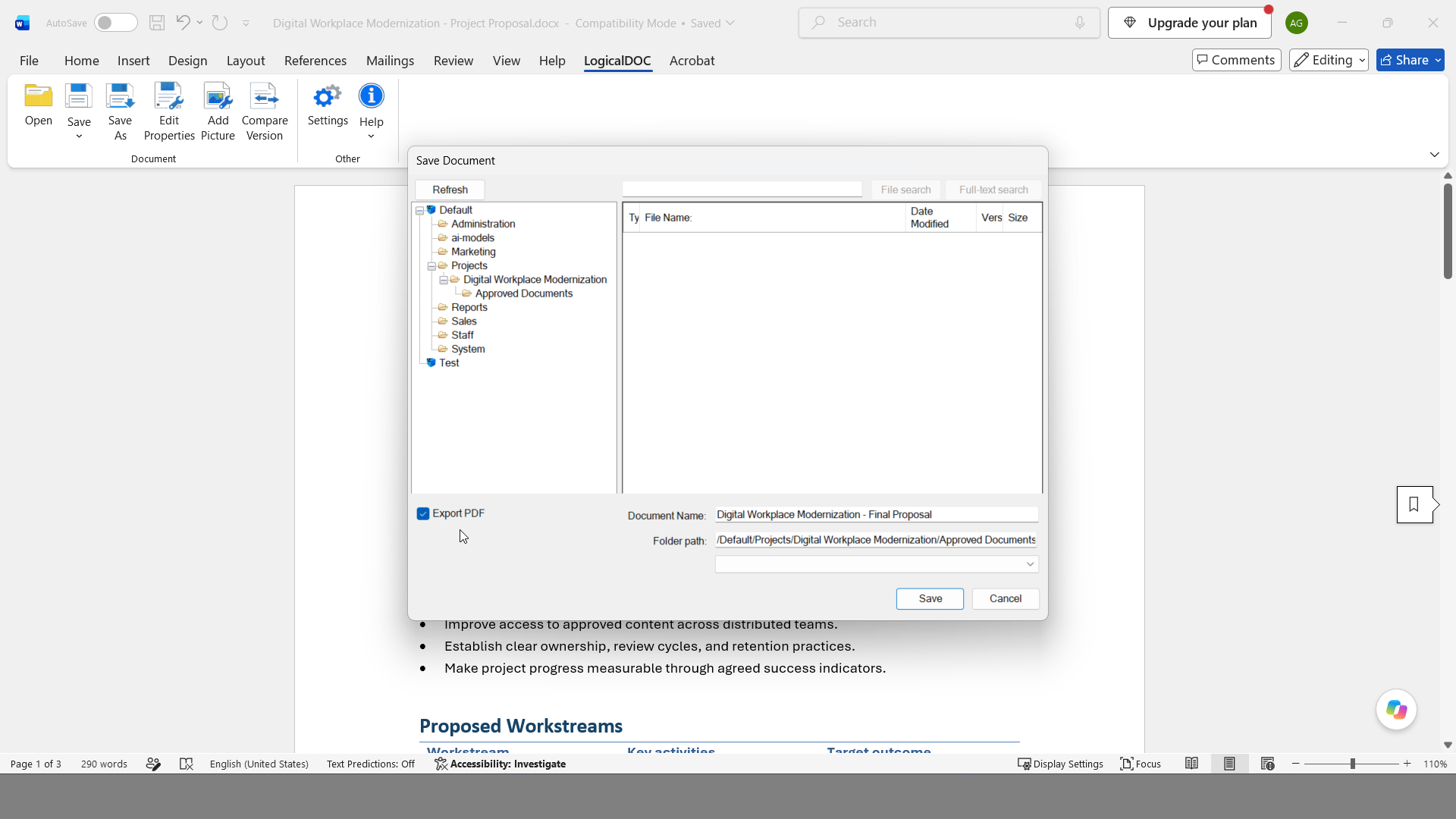The width and height of the screenshot is (1456, 819).
Task: Click the LogicalDOC Save icon in ribbon
Action: coord(78,96)
